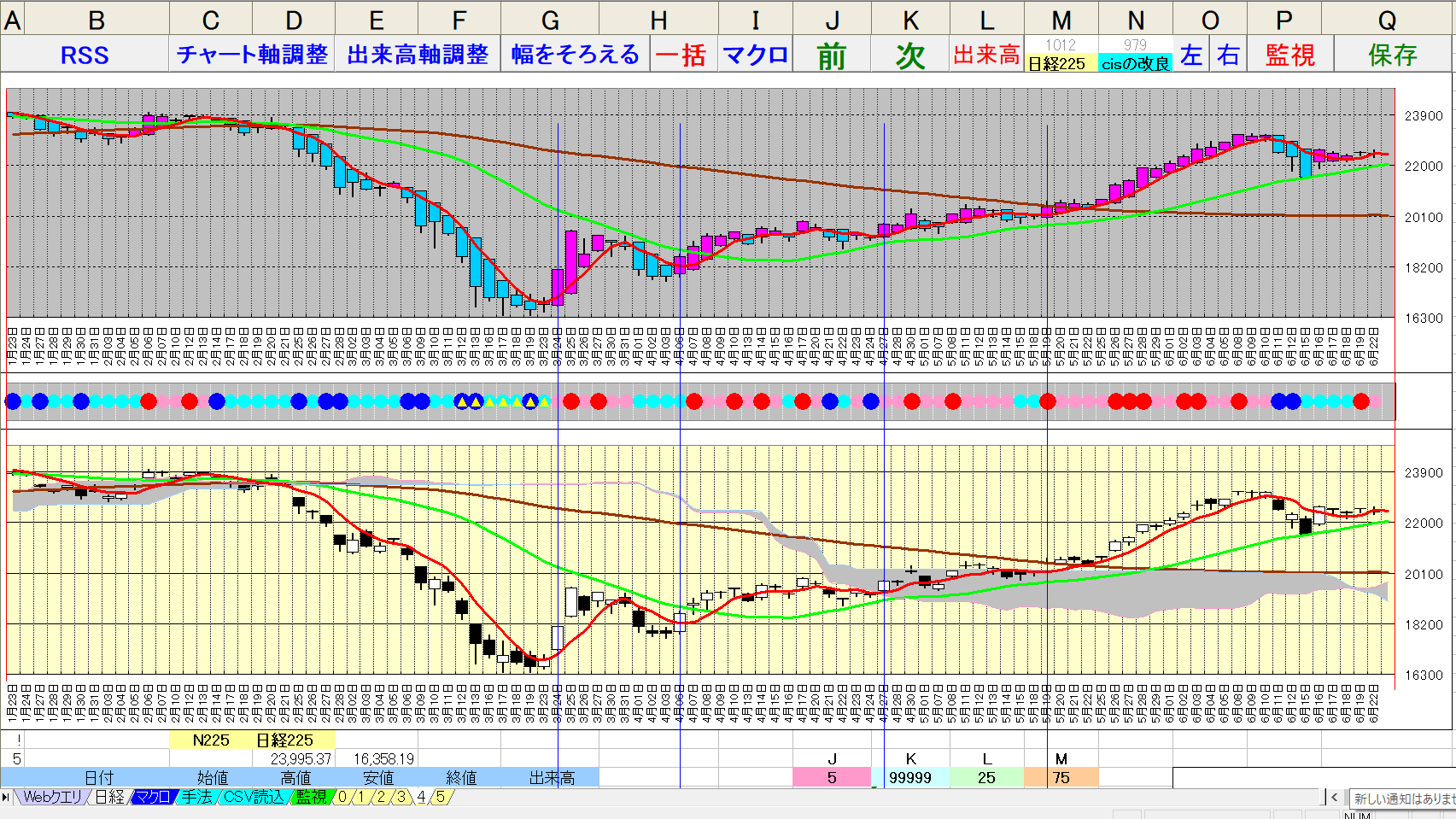Switch to sheet tab 0

click(342, 797)
